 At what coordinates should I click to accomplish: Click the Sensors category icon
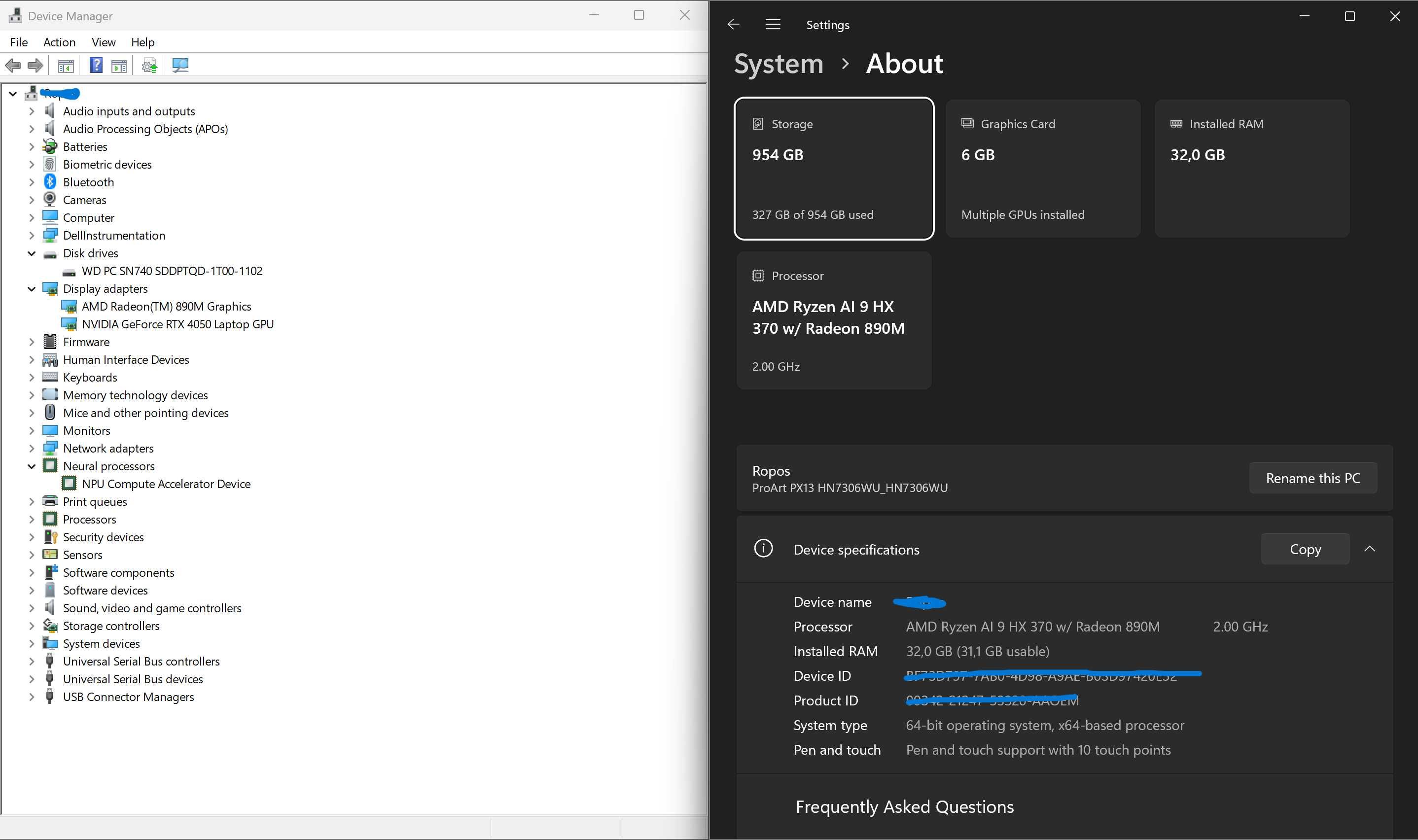tap(50, 554)
